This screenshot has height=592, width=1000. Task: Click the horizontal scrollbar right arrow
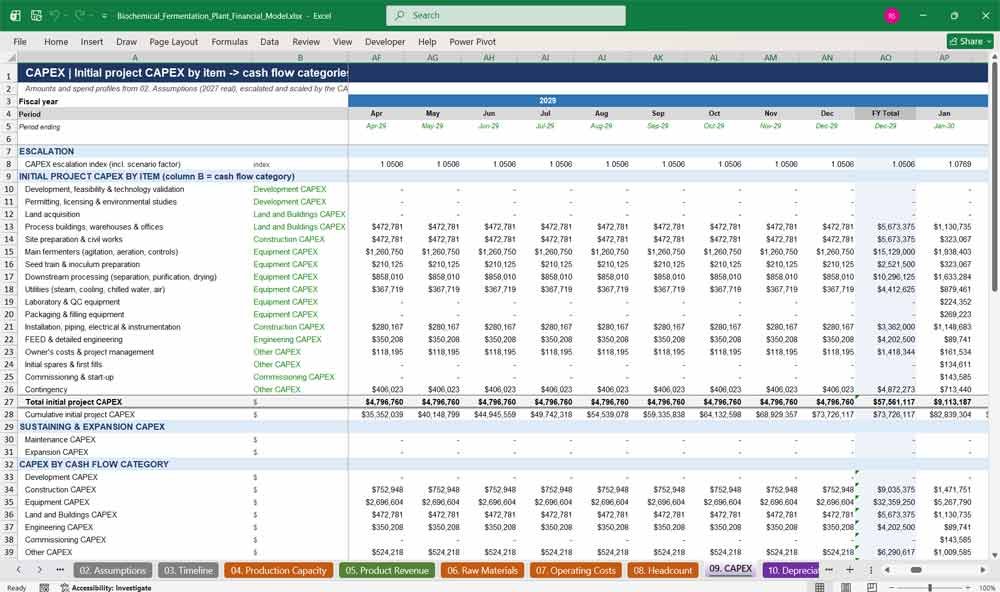tap(983, 570)
